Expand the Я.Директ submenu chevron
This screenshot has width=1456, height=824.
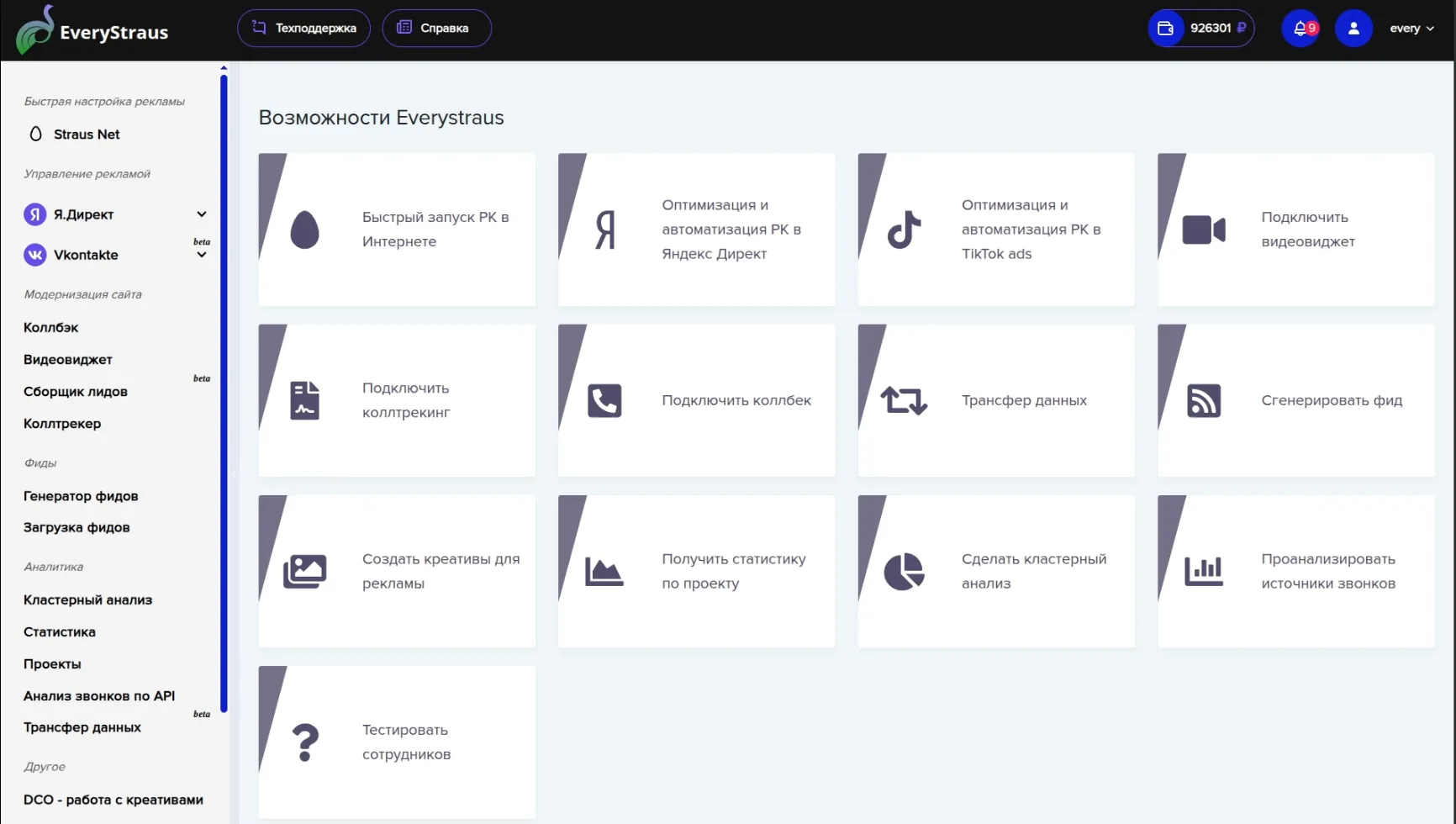202,214
